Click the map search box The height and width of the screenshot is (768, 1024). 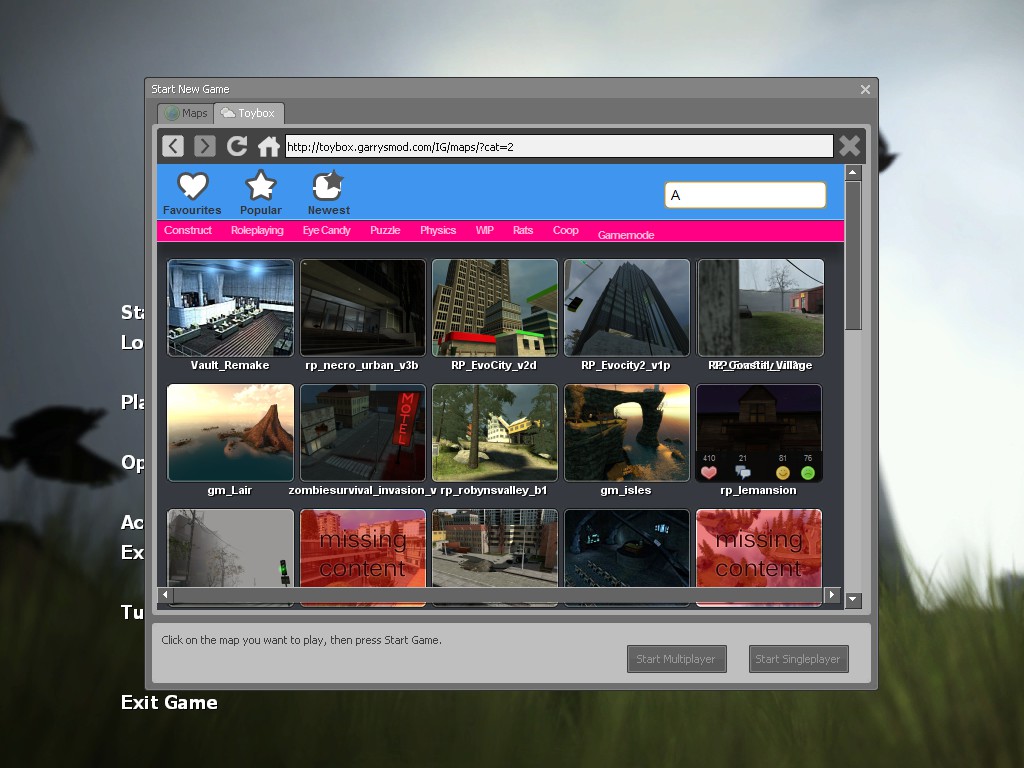click(x=745, y=195)
